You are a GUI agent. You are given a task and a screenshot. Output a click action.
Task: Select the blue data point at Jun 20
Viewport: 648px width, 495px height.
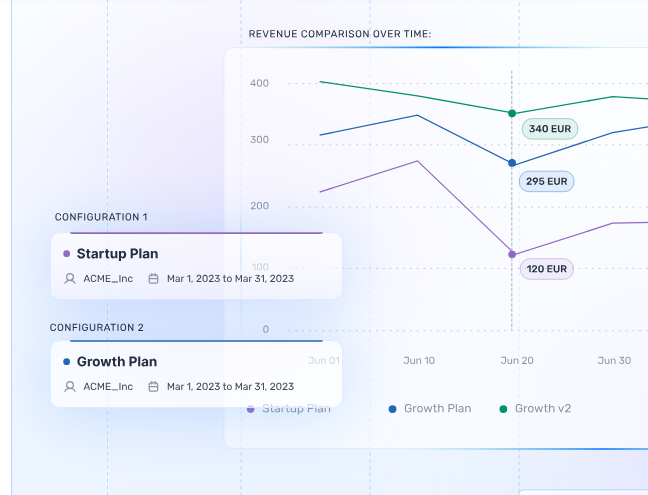pyautogui.click(x=512, y=163)
